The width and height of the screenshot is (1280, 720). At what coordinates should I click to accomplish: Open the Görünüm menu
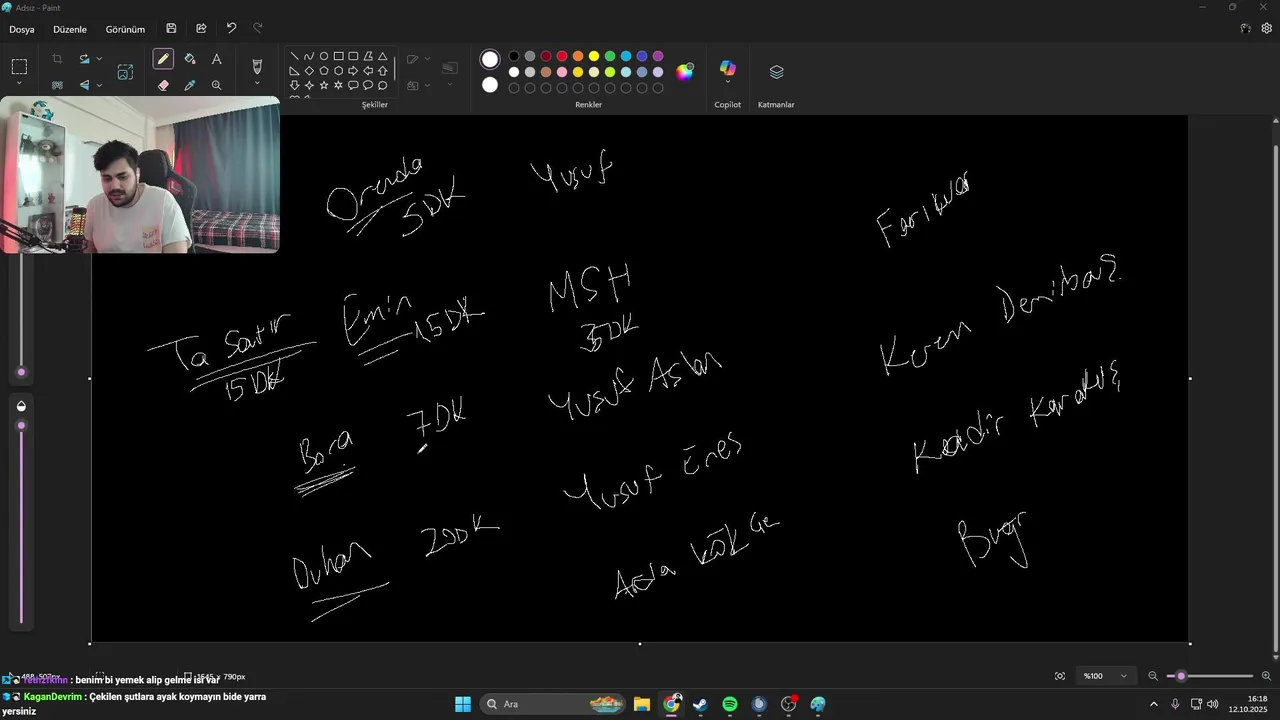tap(125, 29)
